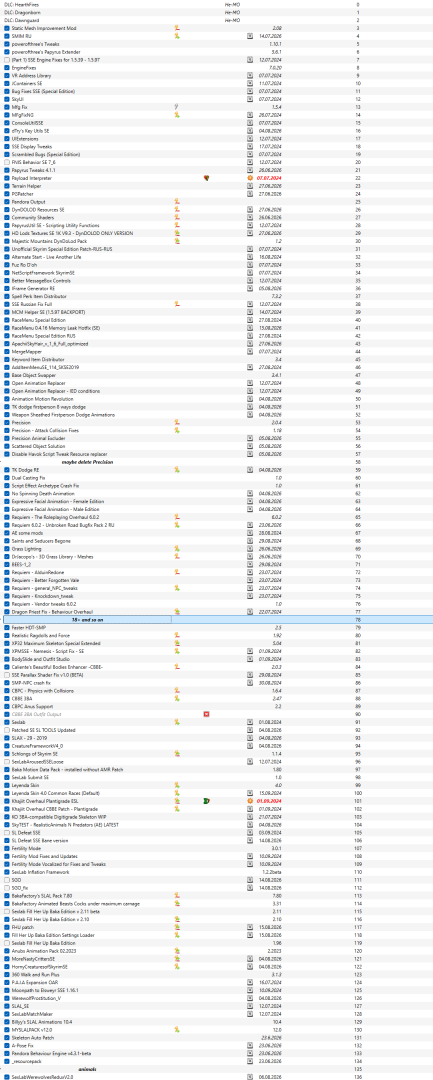Click the feather icon in Mfg Fix row

(176, 107)
